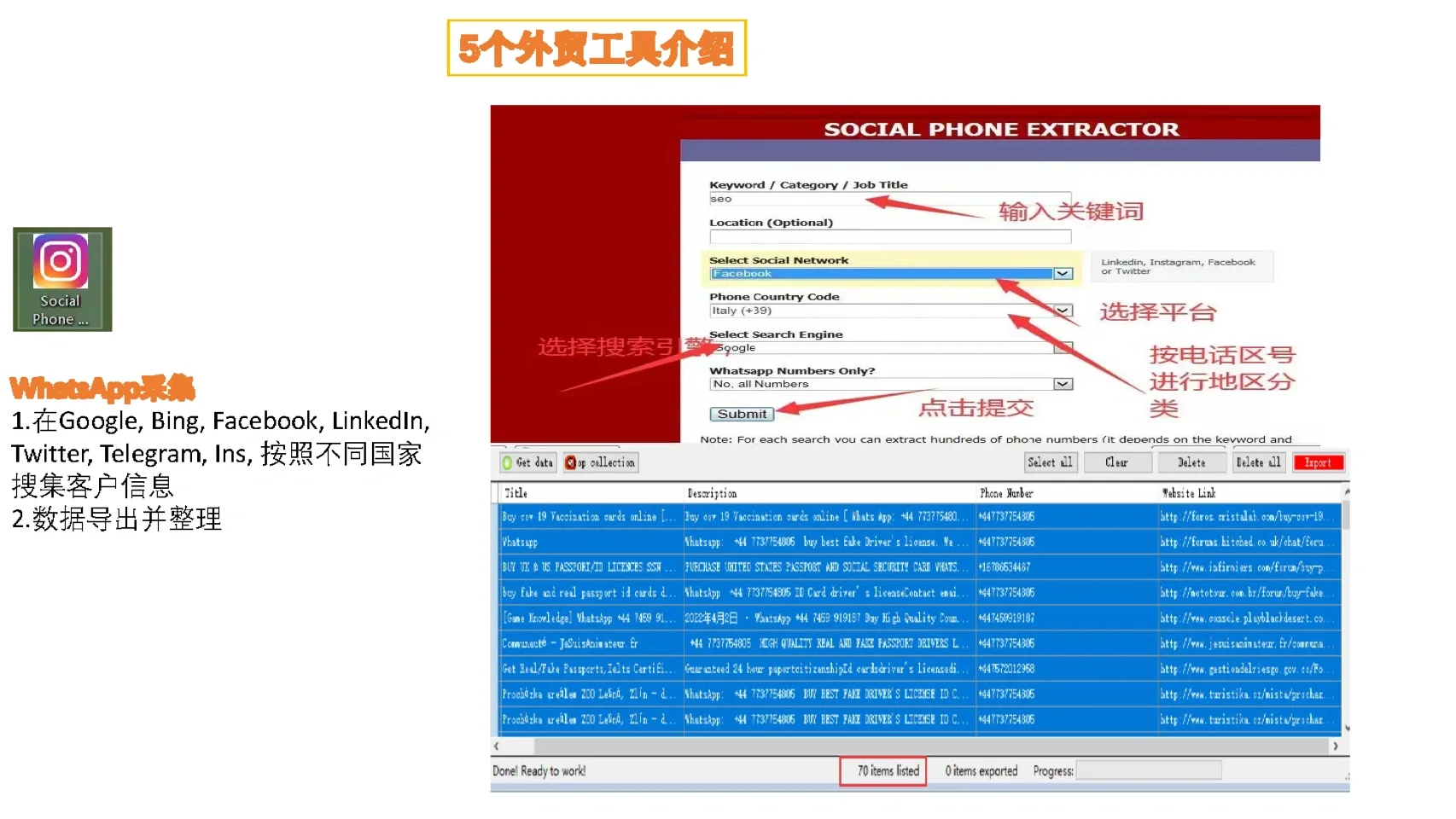Open the Social Phone desktop shortcut icon
Viewport: 1456px width, 819px height.
(x=62, y=279)
